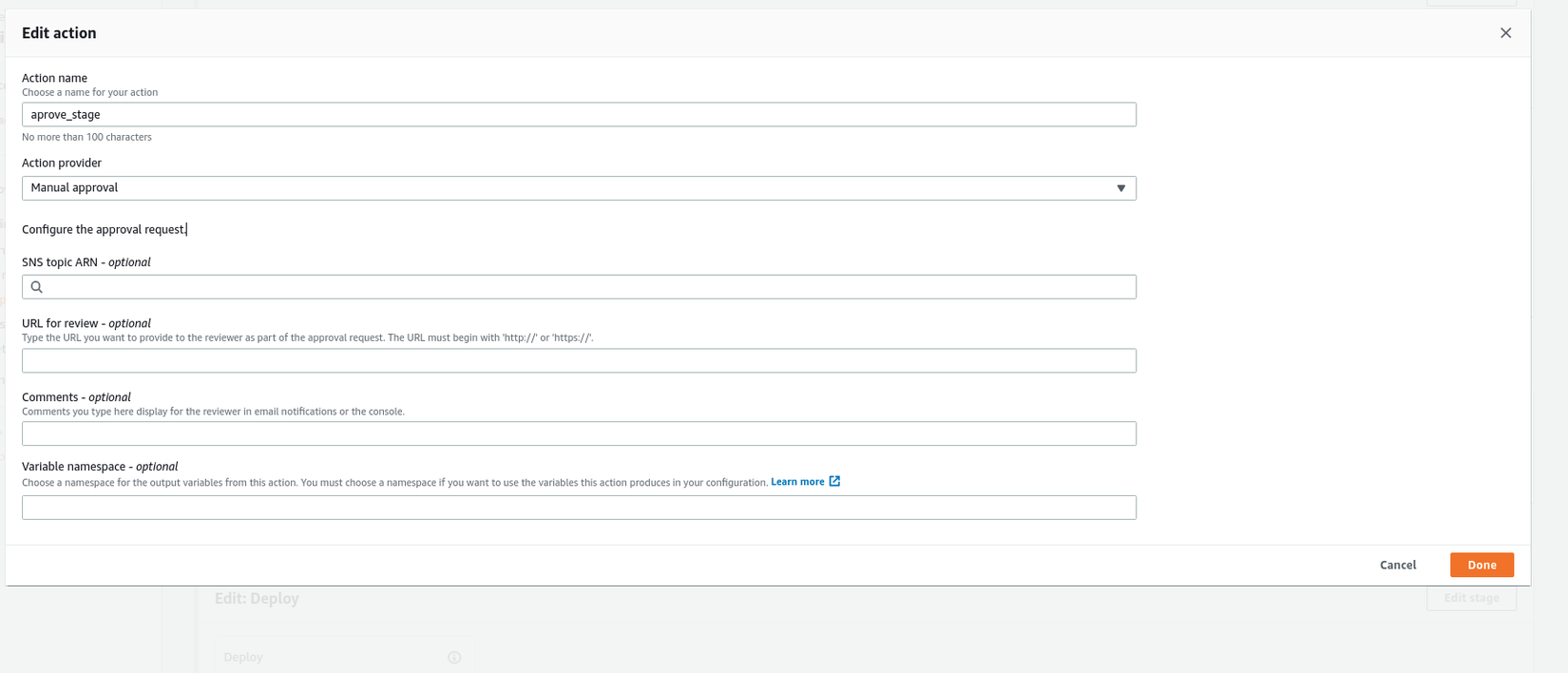
Task: Open the Learn more link
Action: coord(797,482)
